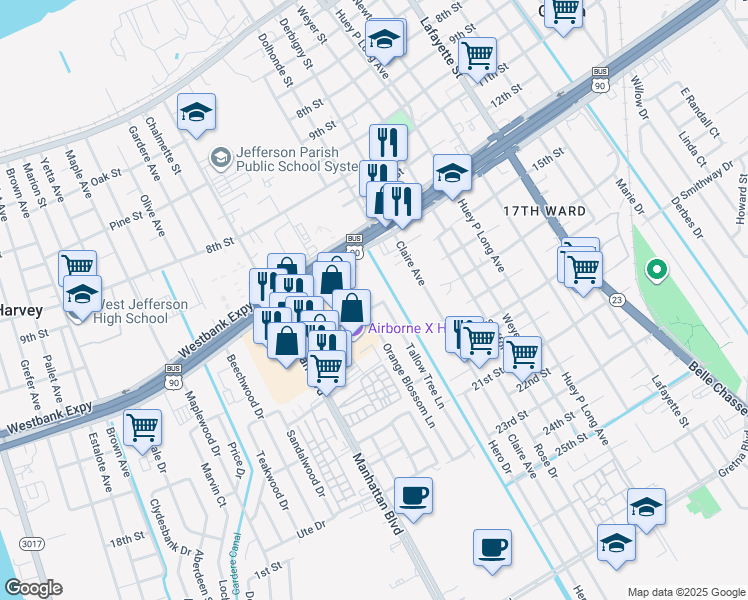Click the Google logo in the corner
This screenshot has height=600, width=748.
33,588
